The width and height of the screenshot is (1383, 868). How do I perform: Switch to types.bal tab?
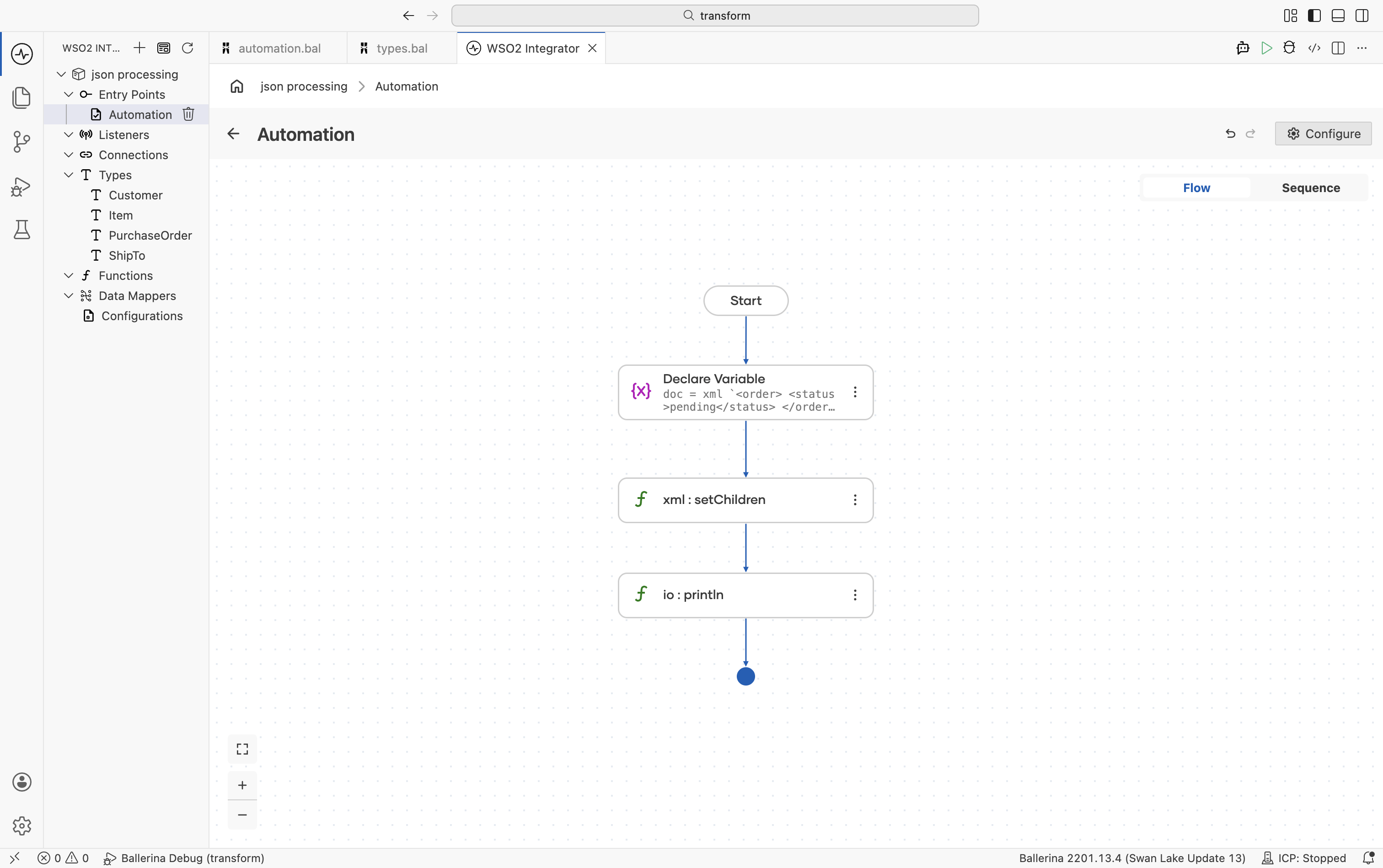[x=402, y=48]
